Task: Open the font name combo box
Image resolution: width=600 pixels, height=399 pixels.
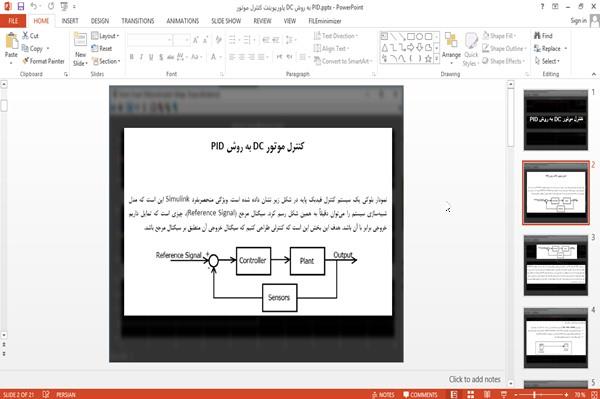Action: 149,40
